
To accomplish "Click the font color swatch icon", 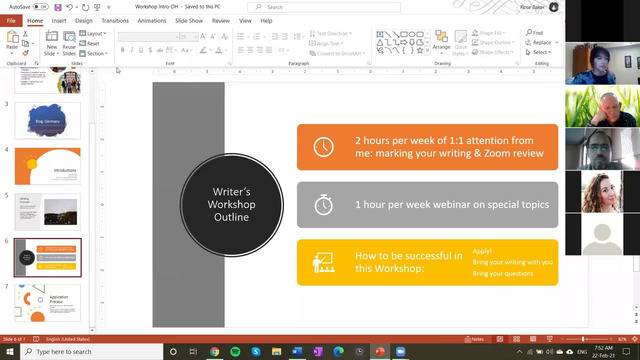I will (219, 50).
